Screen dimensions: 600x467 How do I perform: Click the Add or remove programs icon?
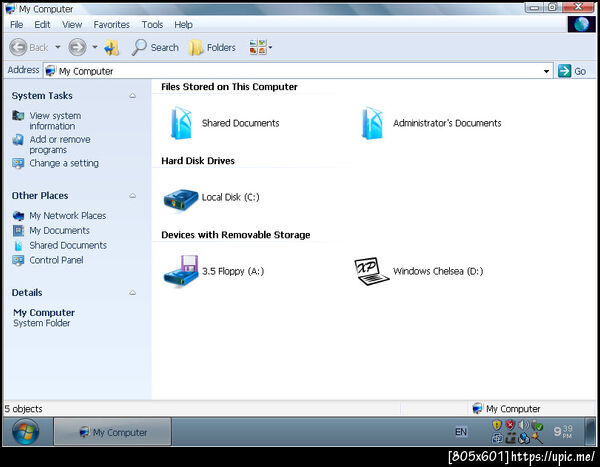point(18,140)
